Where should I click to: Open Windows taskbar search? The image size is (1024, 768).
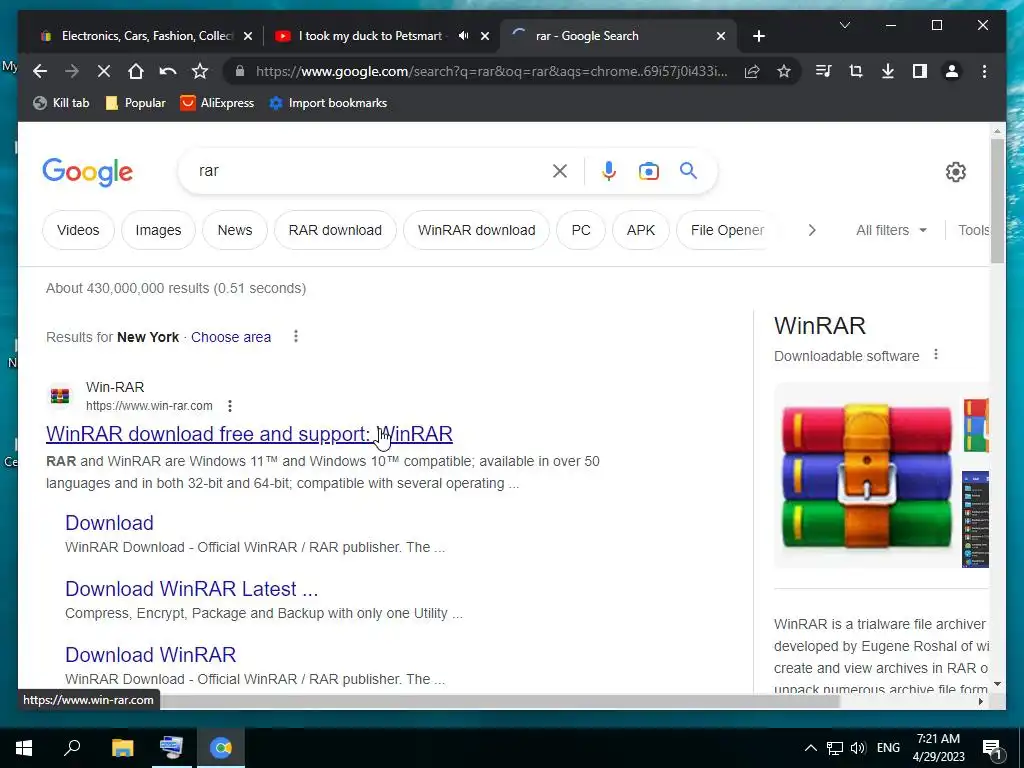[x=72, y=748]
